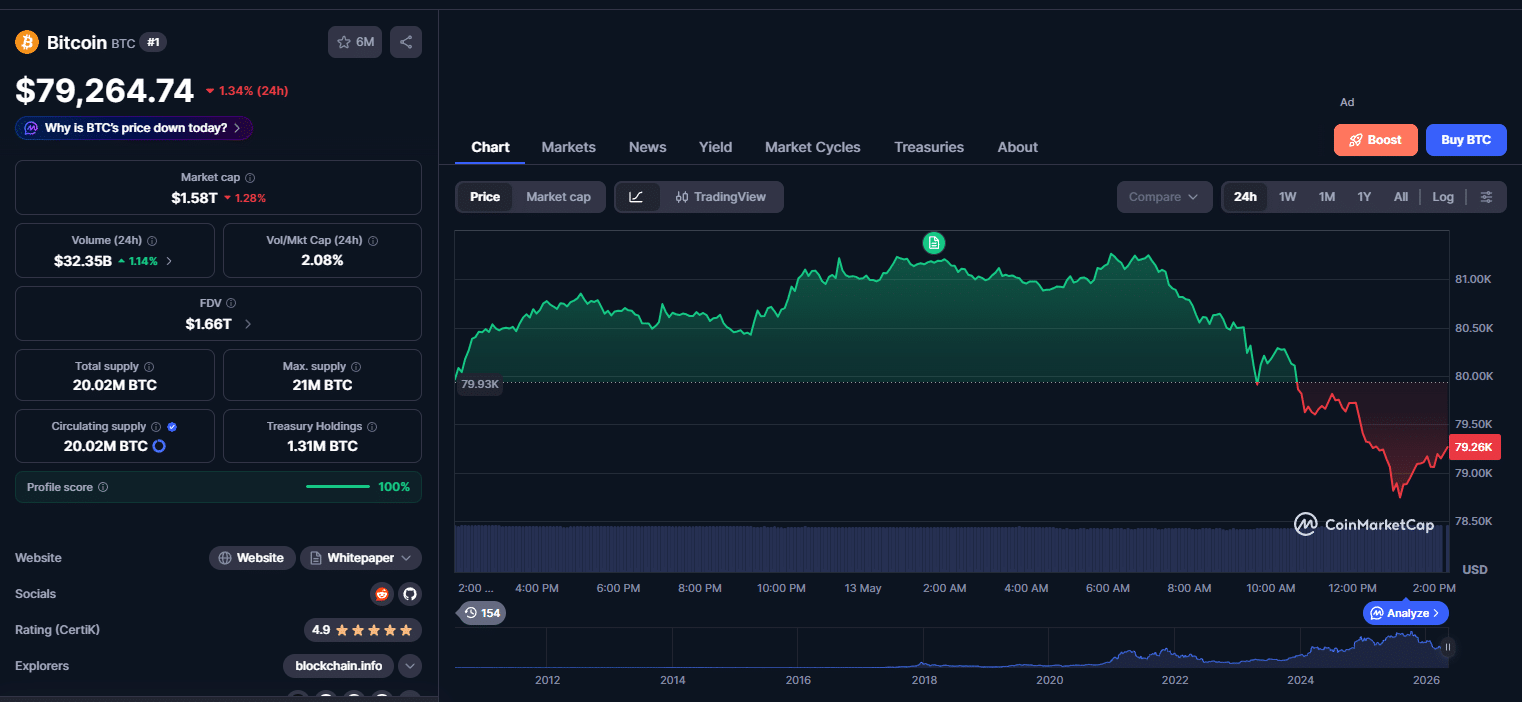This screenshot has width=1522, height=702.
Task: Open blockchain.info explorer link
Action: click(338, 666)
